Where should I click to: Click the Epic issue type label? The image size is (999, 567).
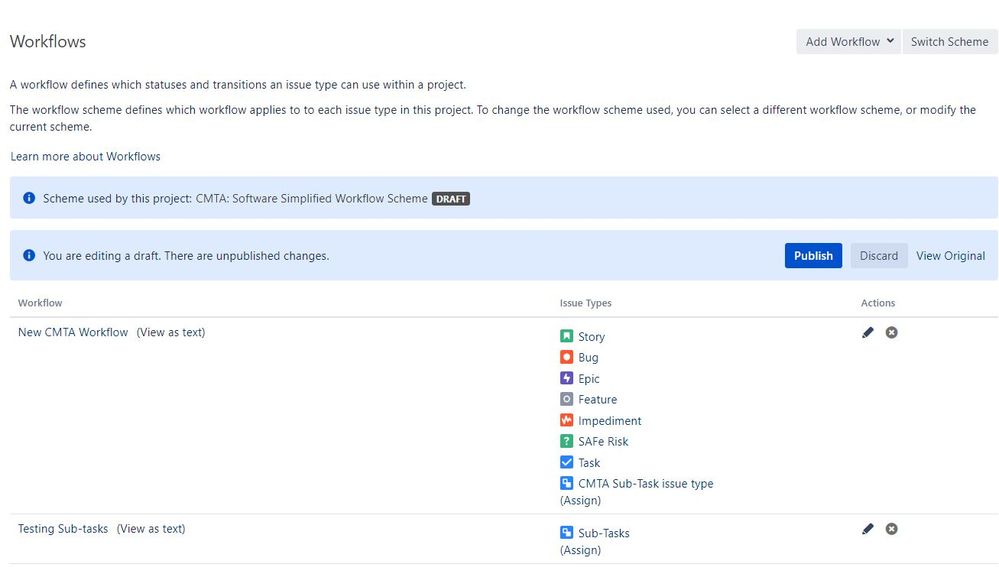[x=589, y=378]
